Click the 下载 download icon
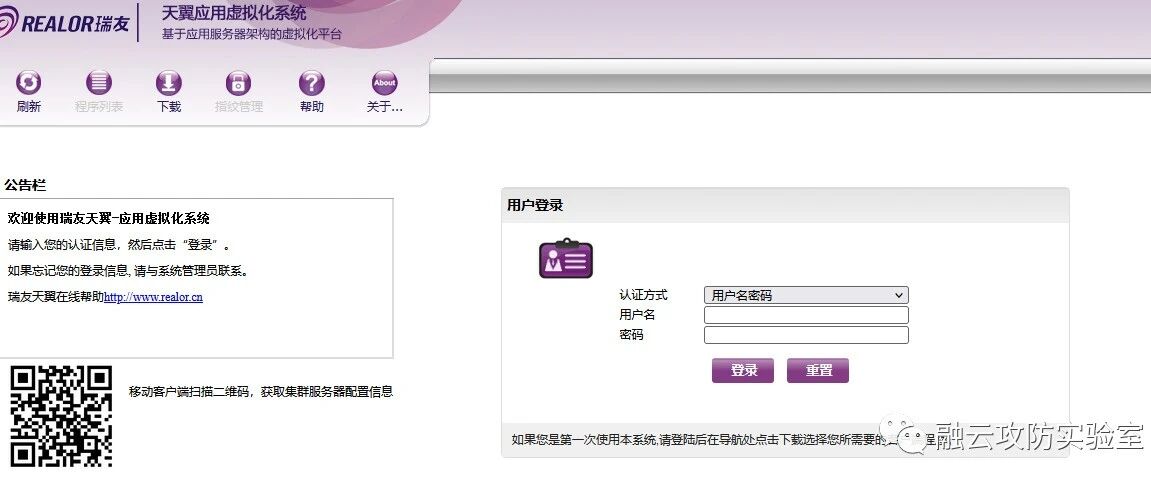Screen dimensions: 1151x490 coord(169,83)
